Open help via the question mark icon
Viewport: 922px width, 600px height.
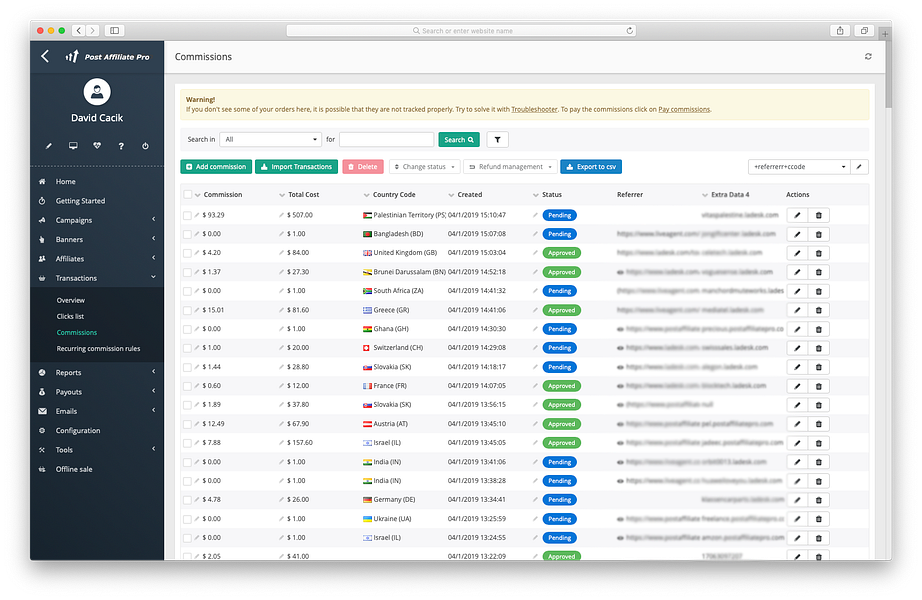(x=122, y=146)
